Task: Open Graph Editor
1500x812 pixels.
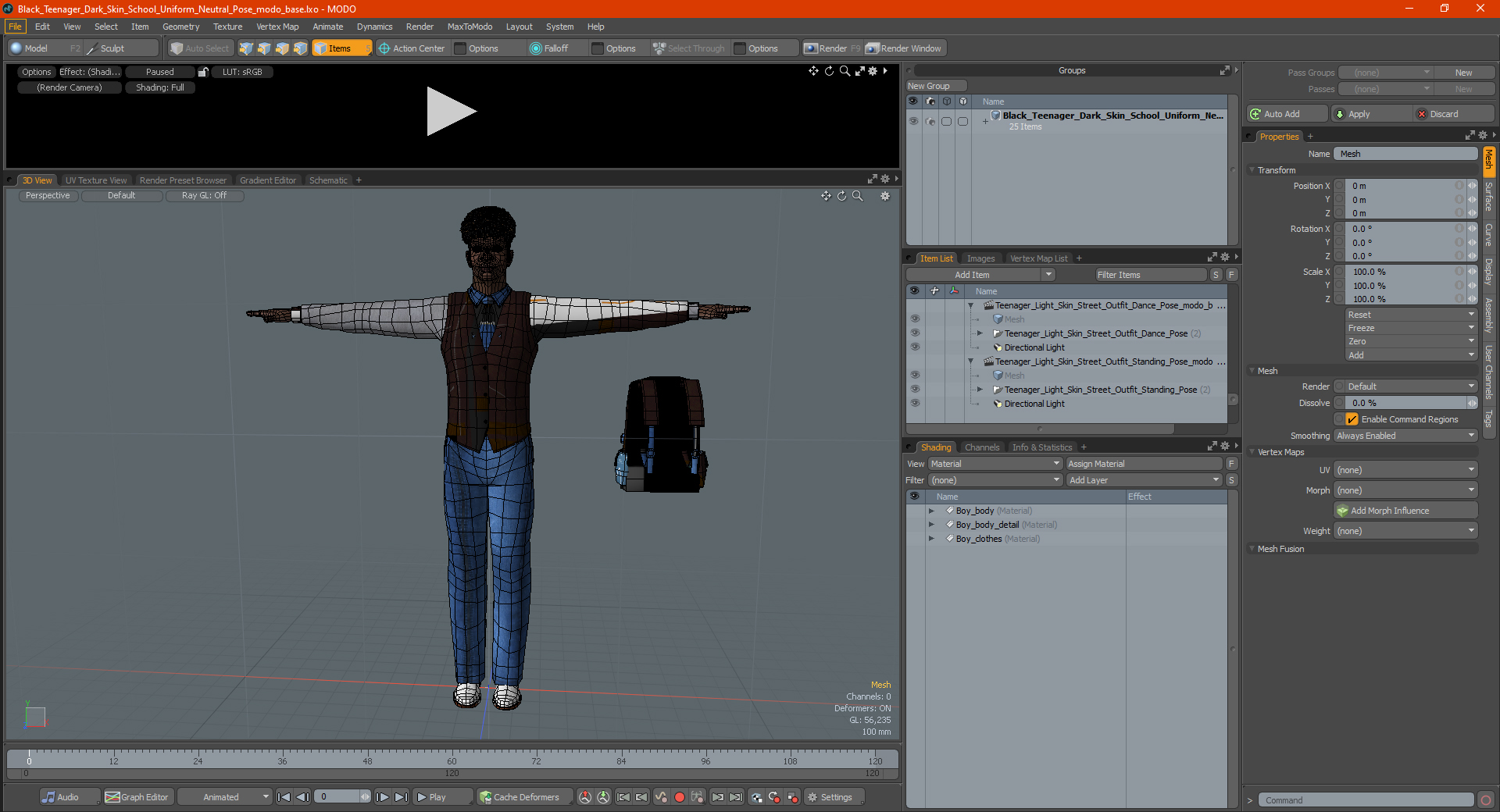Action: pos(137,797)
